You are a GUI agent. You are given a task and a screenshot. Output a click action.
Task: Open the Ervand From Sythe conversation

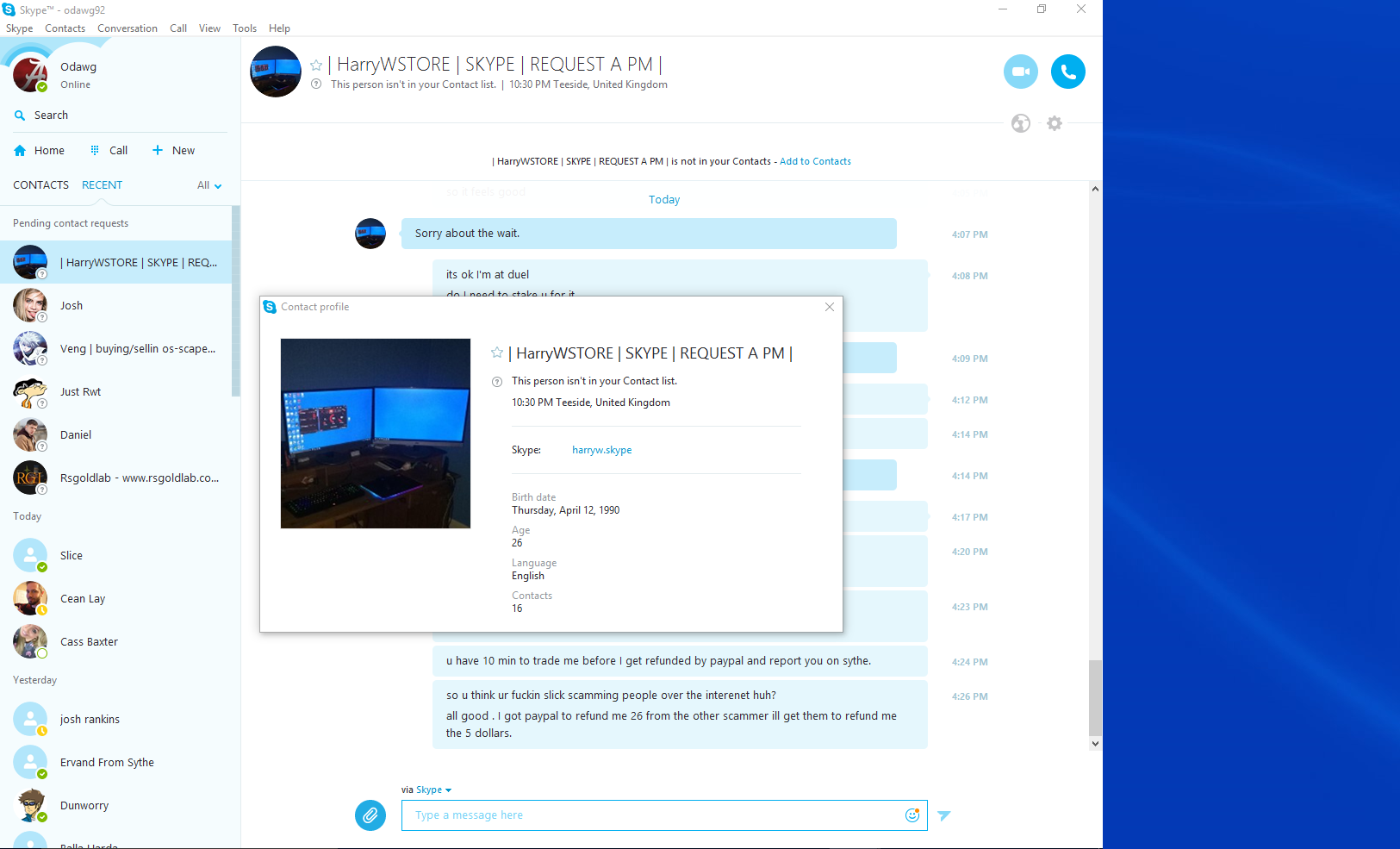pyautogui.click(x=116, y=763)
